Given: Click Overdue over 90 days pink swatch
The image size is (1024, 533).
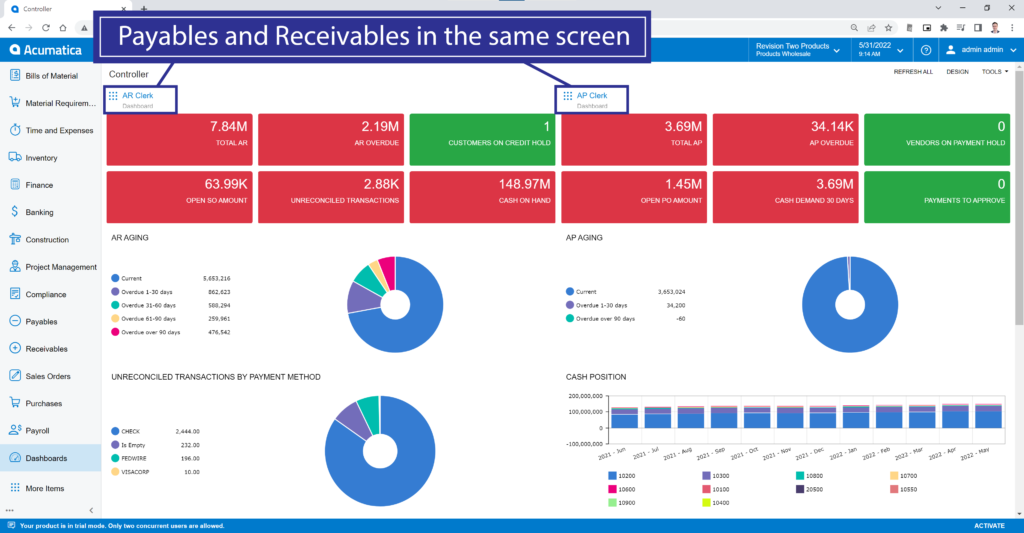Looking at the screenshot, I should [x=115, y=332].
